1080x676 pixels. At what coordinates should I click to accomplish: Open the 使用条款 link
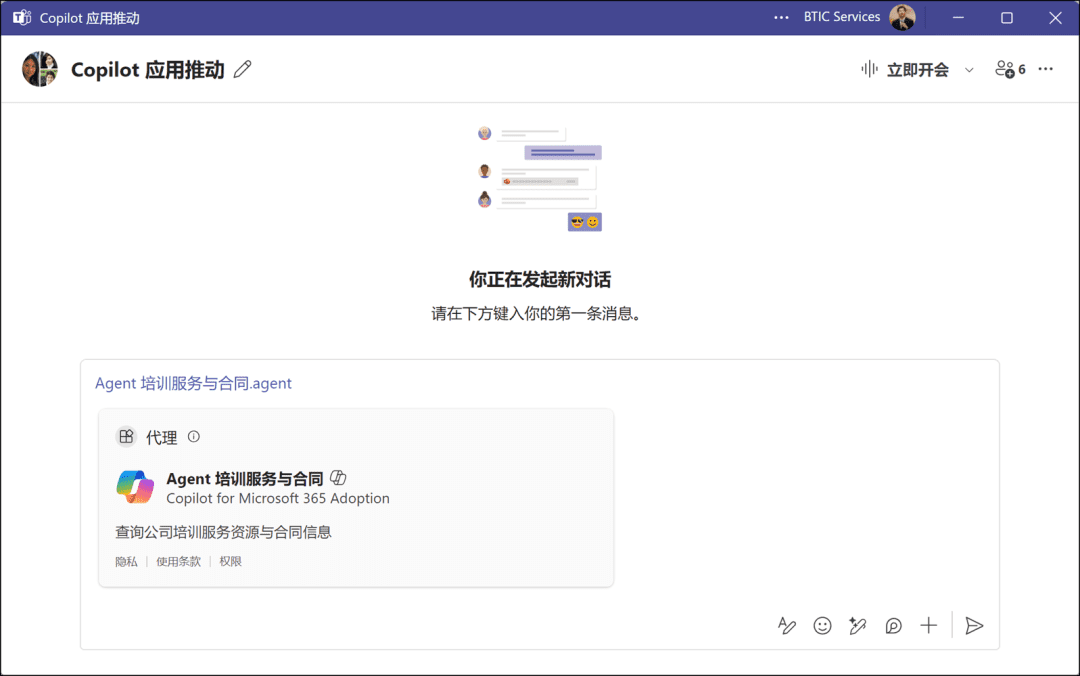click(178, 562)
